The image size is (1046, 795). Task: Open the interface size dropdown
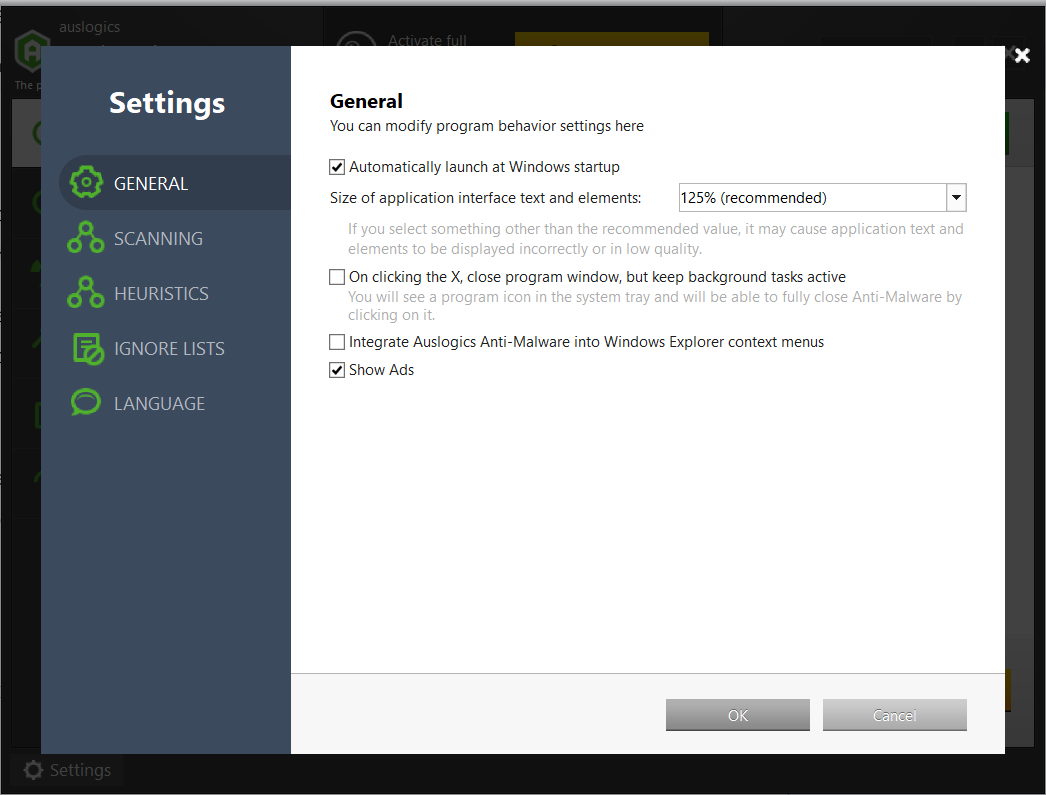pos(956,197)
